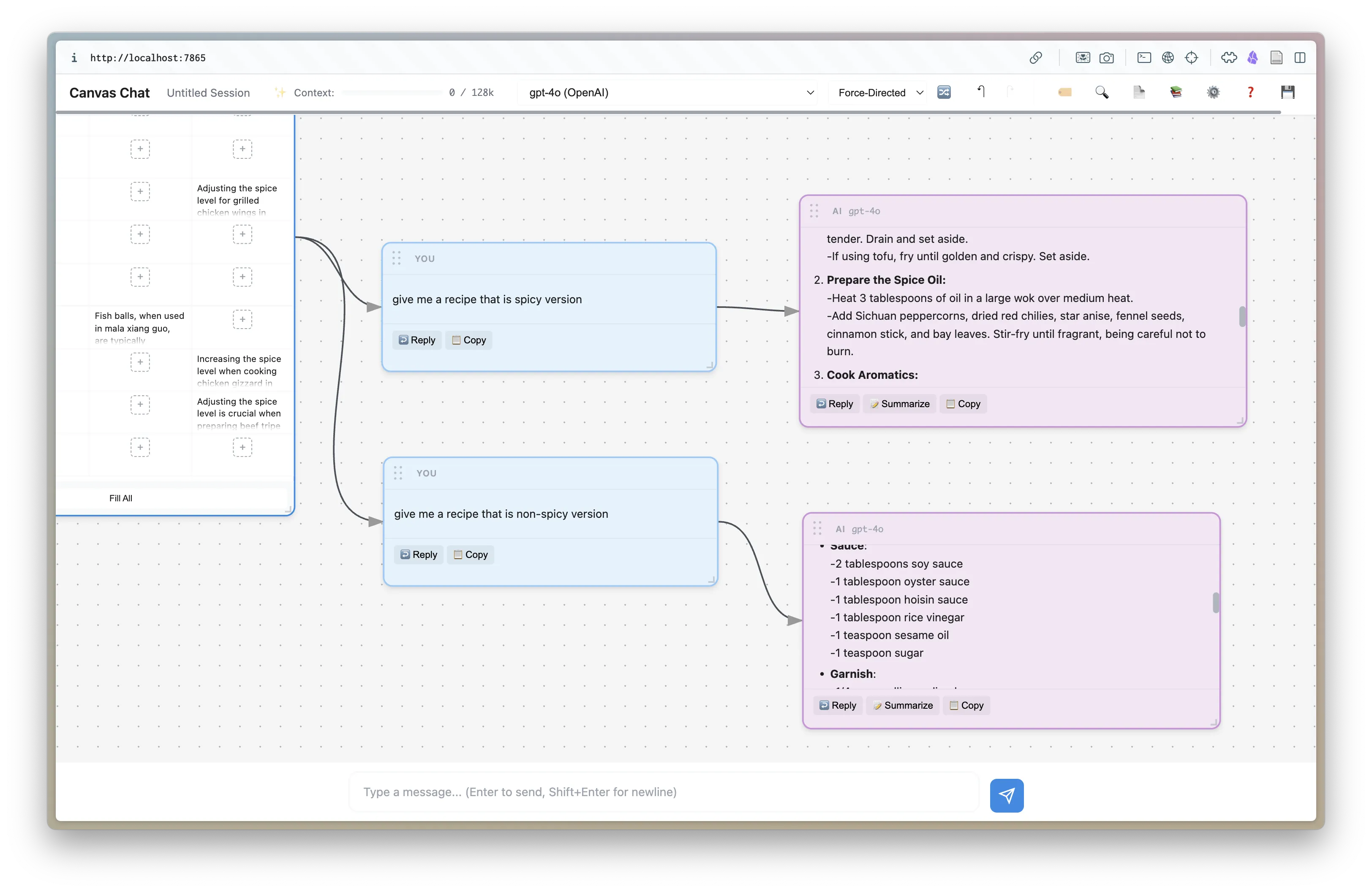The image size is (1372, 892).
Task: Click the Fill All button
Action: 120,498
